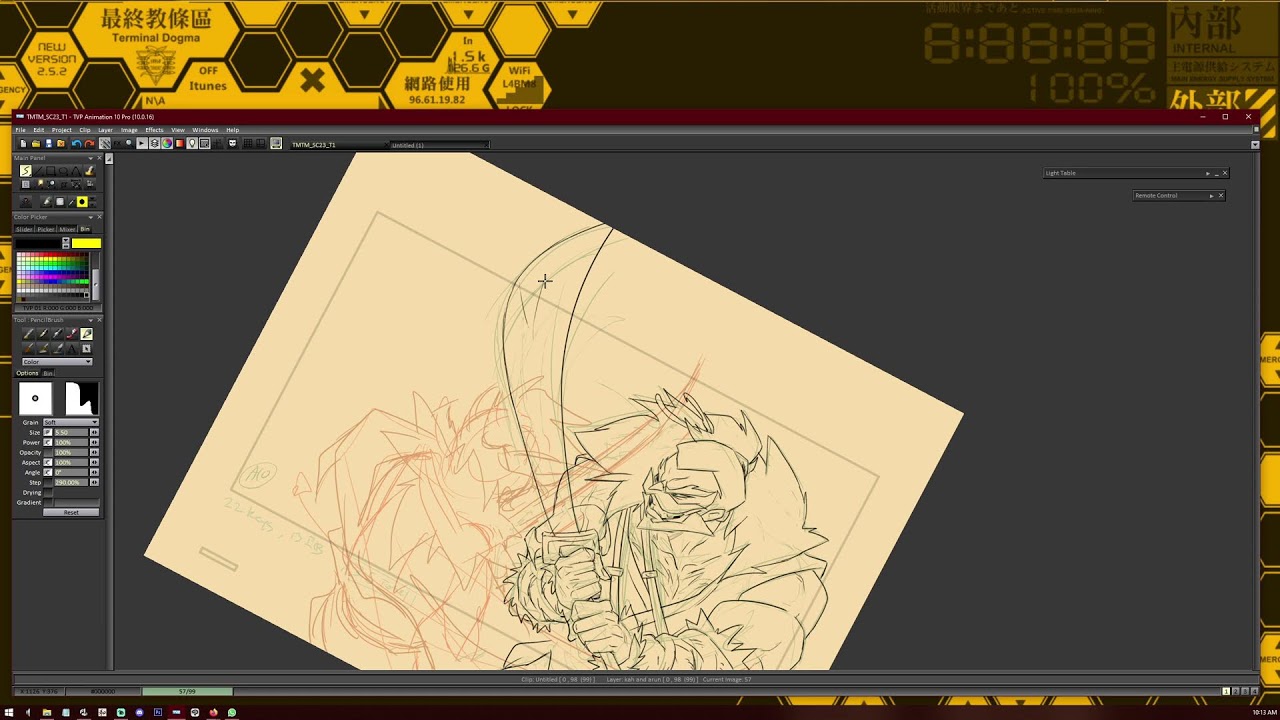Screen dimensions: 1280x720
Task: Open the Color mode dropdown in Tool panel
Action: point(57,362)
